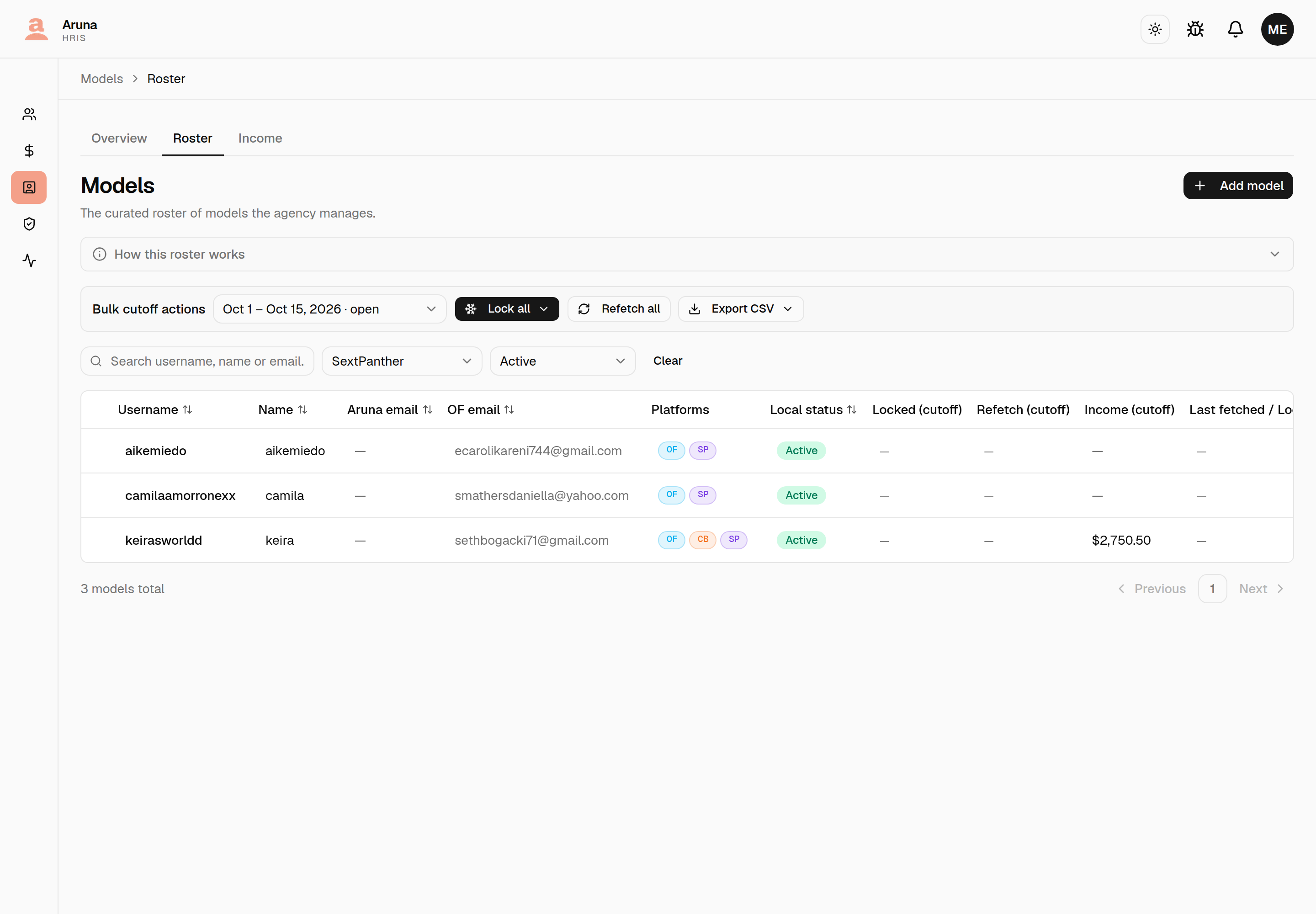The width and height of the screenshot is (1316, 914).
Task: Open the models roster sidebar icon
Action: point(29,187)
